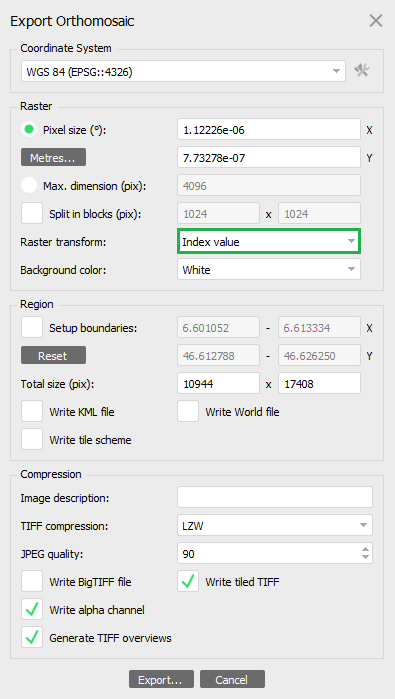Screen dimensions: 395x699
Task: Close the Export Orthomosaic dialog
Action: [x=376, y=21]
